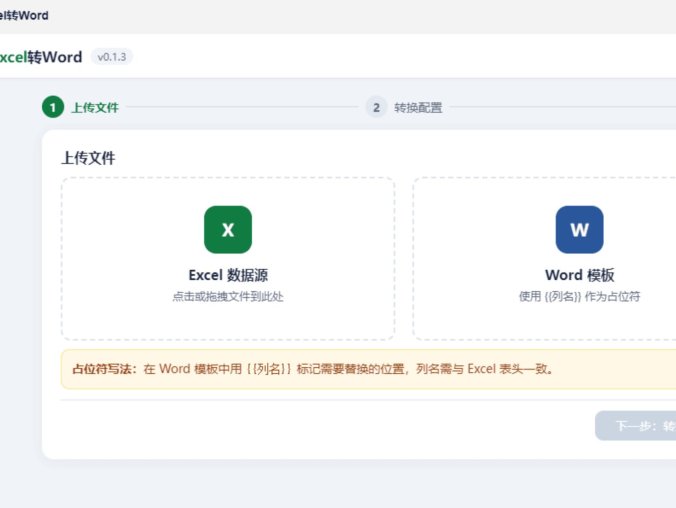Click the 点击或拖拽文件到此处 hint text
This screenshot has width=676, height=508.
[x=228, y=297]
